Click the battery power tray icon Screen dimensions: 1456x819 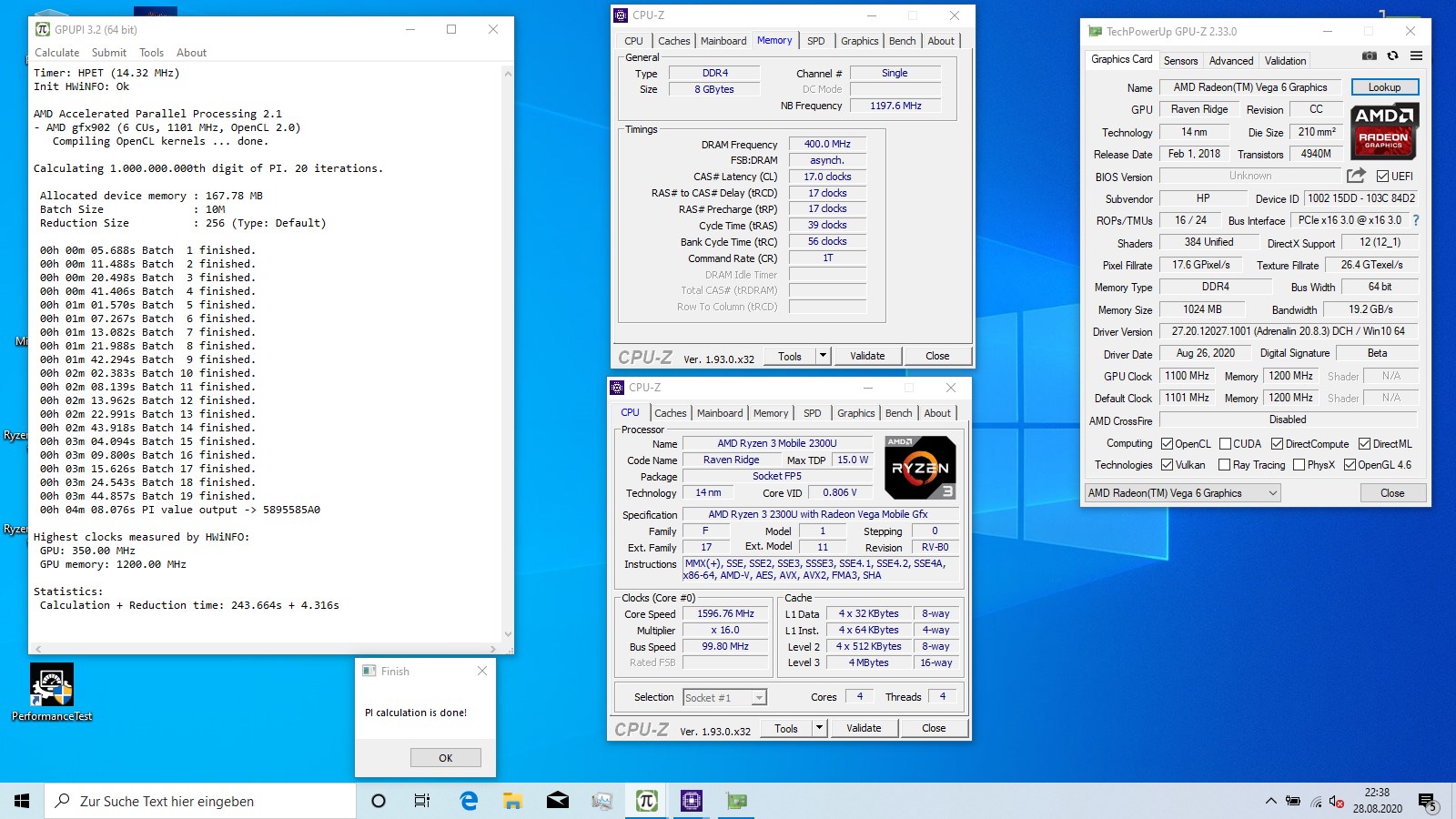coord(1293,801)
